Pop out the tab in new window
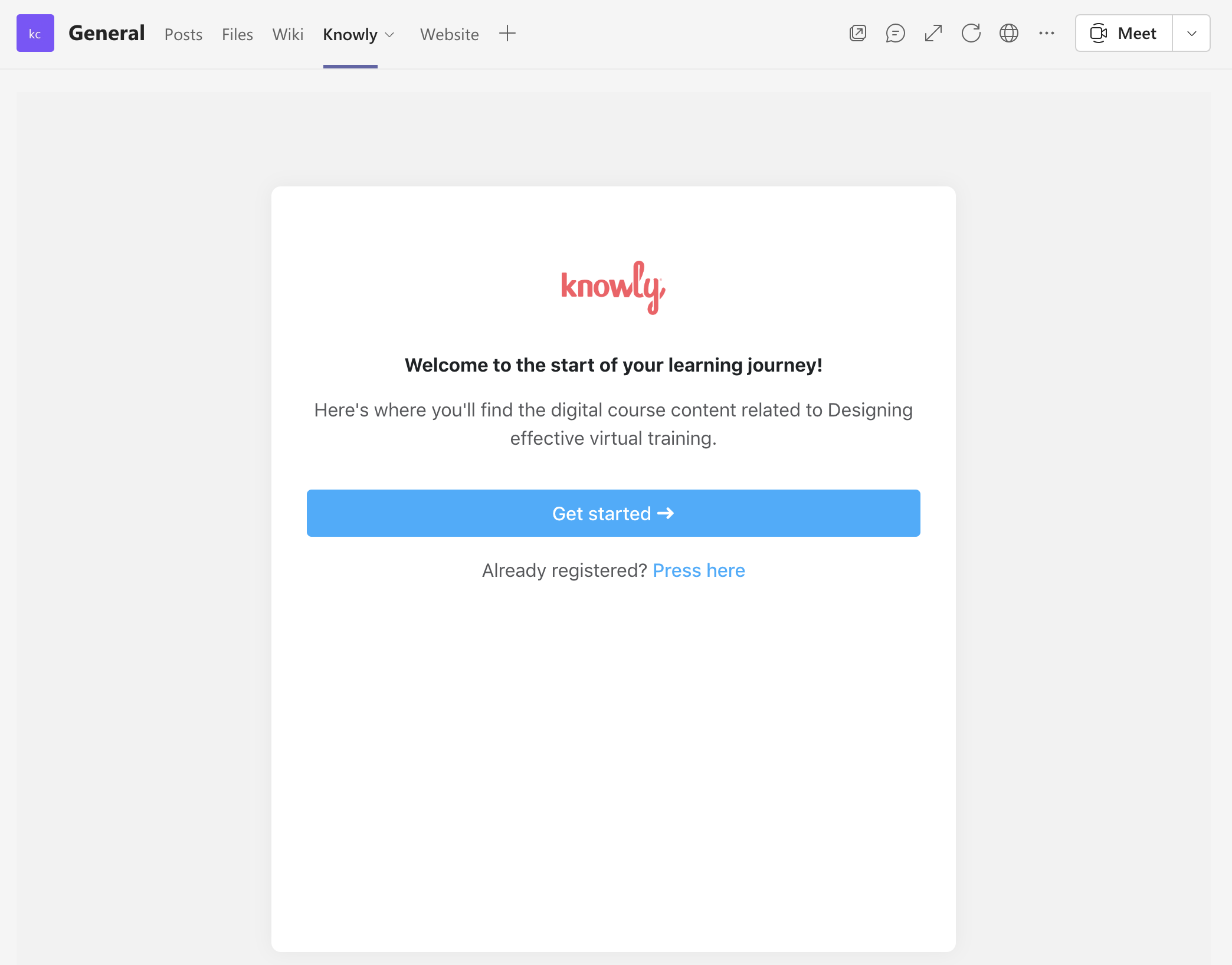The height and width of the screenshot is (965, 1232). coord(857,34)
